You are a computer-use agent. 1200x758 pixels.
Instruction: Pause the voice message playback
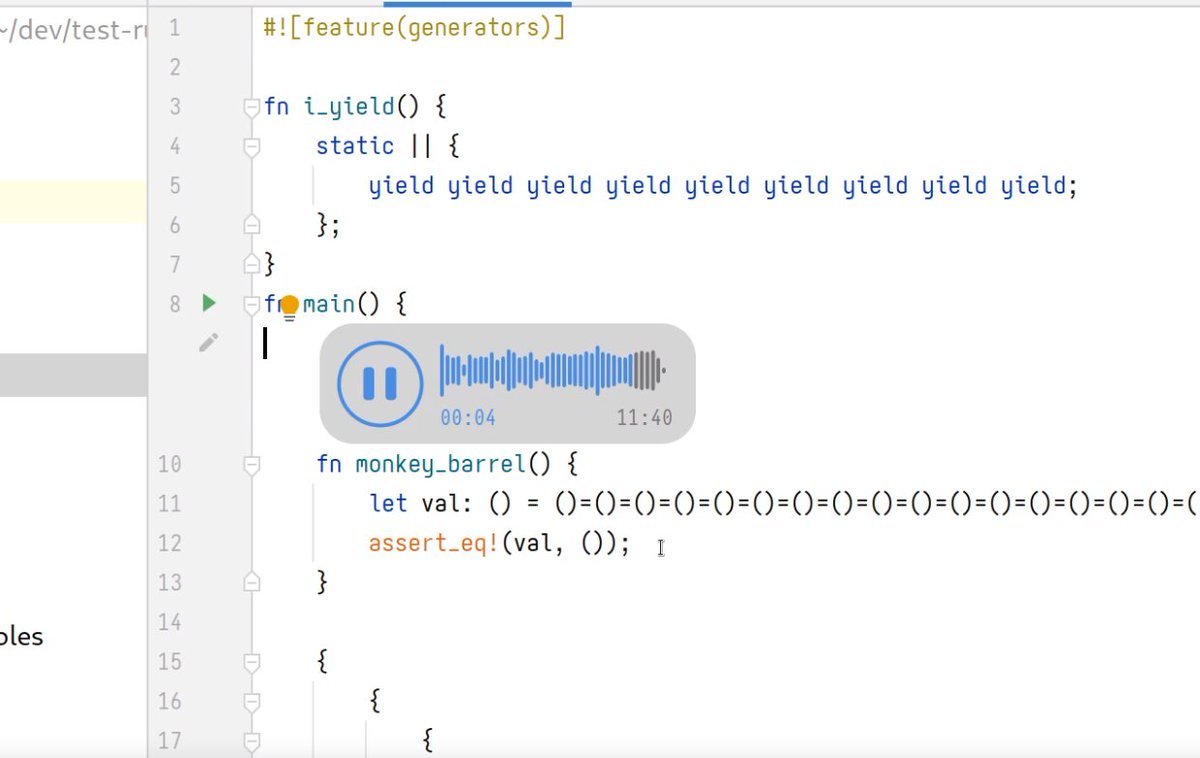[378, 383]
